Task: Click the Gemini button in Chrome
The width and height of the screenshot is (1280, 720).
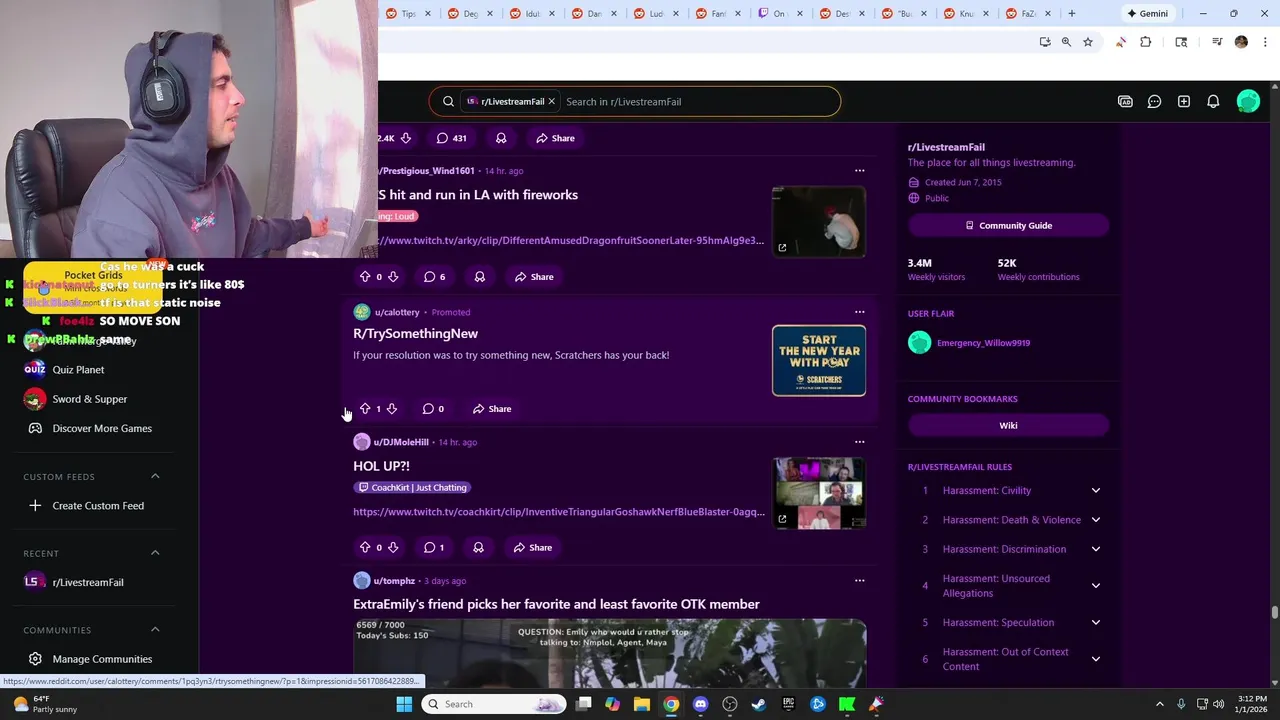Action: click(x=1146, y=13)
